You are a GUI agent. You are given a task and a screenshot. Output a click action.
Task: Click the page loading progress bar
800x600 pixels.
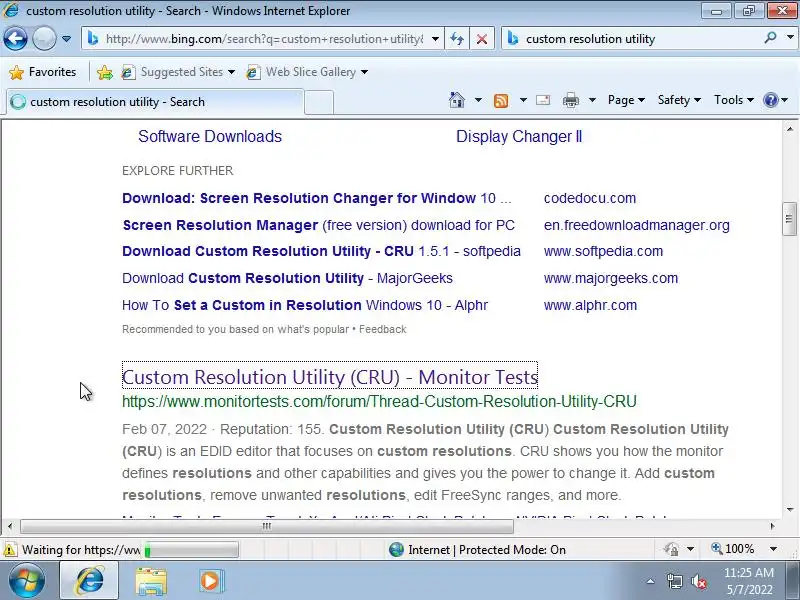(x=191, y=549)
